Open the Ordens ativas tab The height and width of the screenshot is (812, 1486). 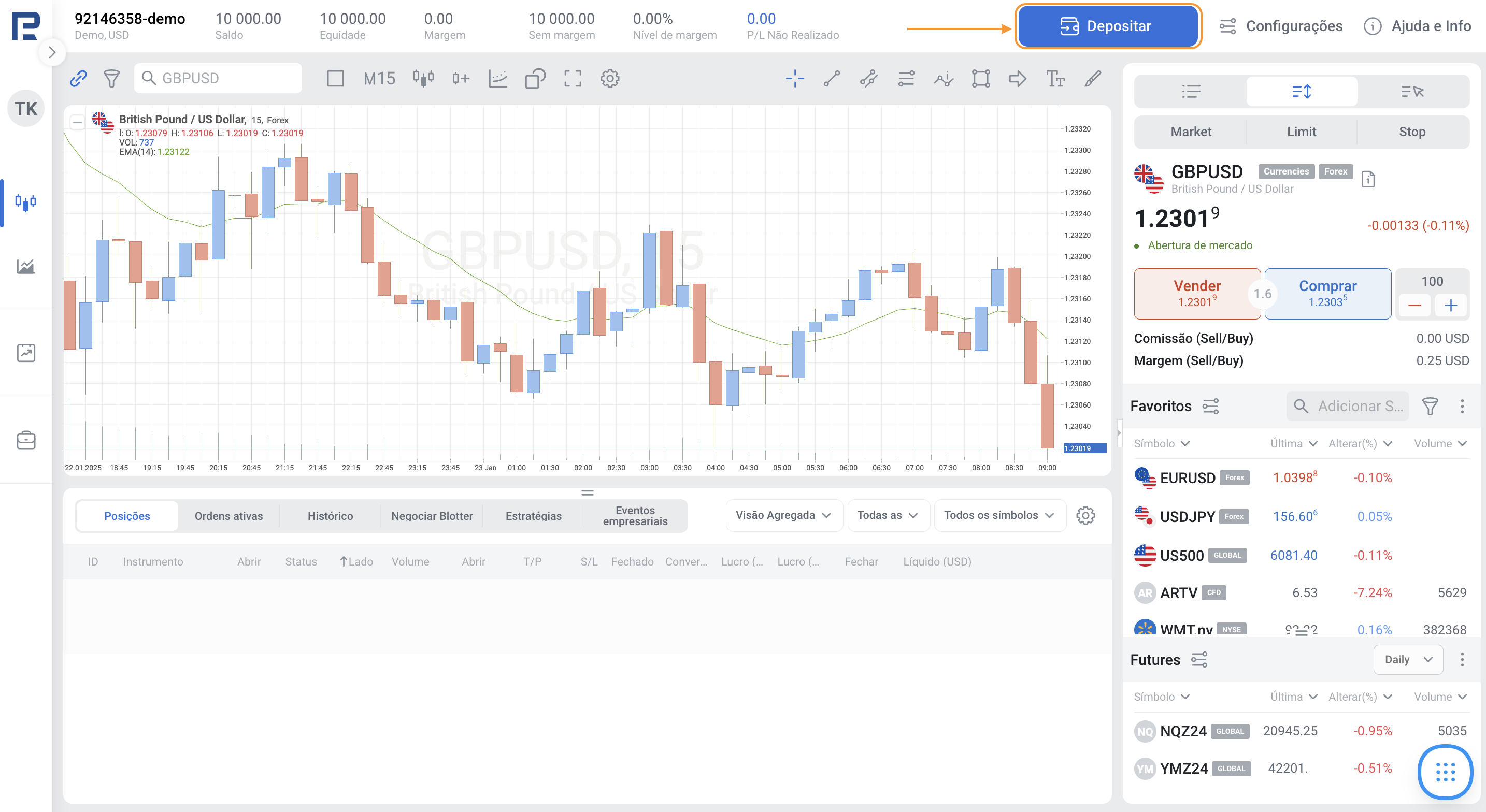pos(228,516)
